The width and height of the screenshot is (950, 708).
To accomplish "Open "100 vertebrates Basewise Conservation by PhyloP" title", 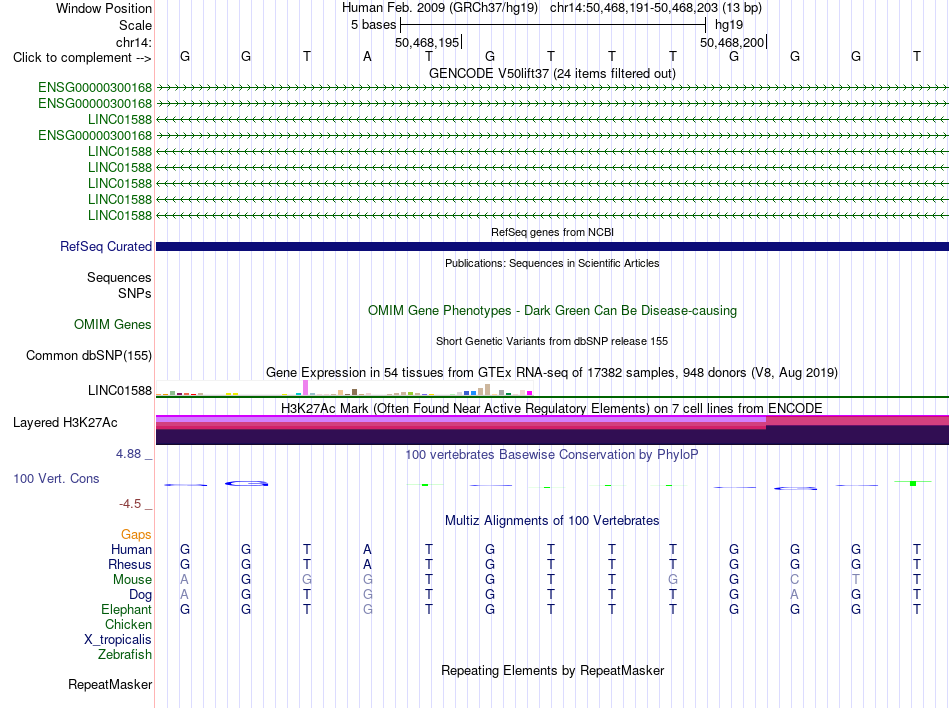I will pyautogui.click(x=552, y=454).
